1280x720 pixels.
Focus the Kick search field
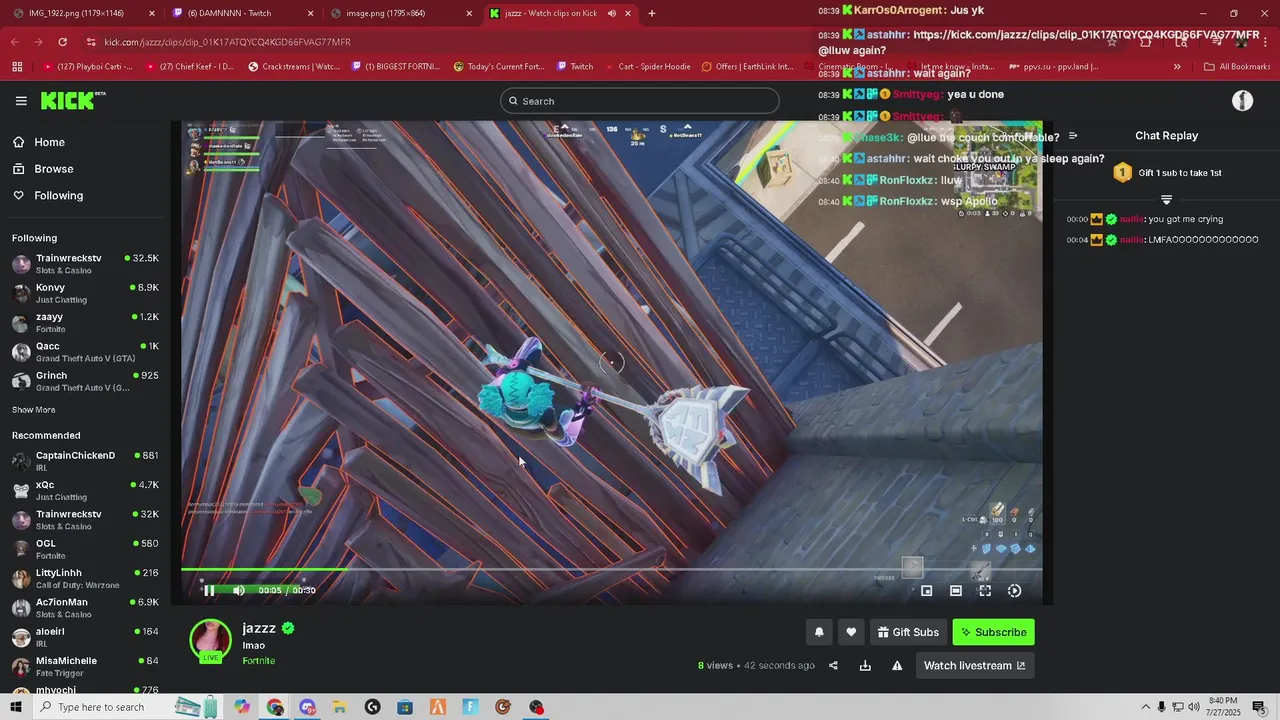point(640,101)
